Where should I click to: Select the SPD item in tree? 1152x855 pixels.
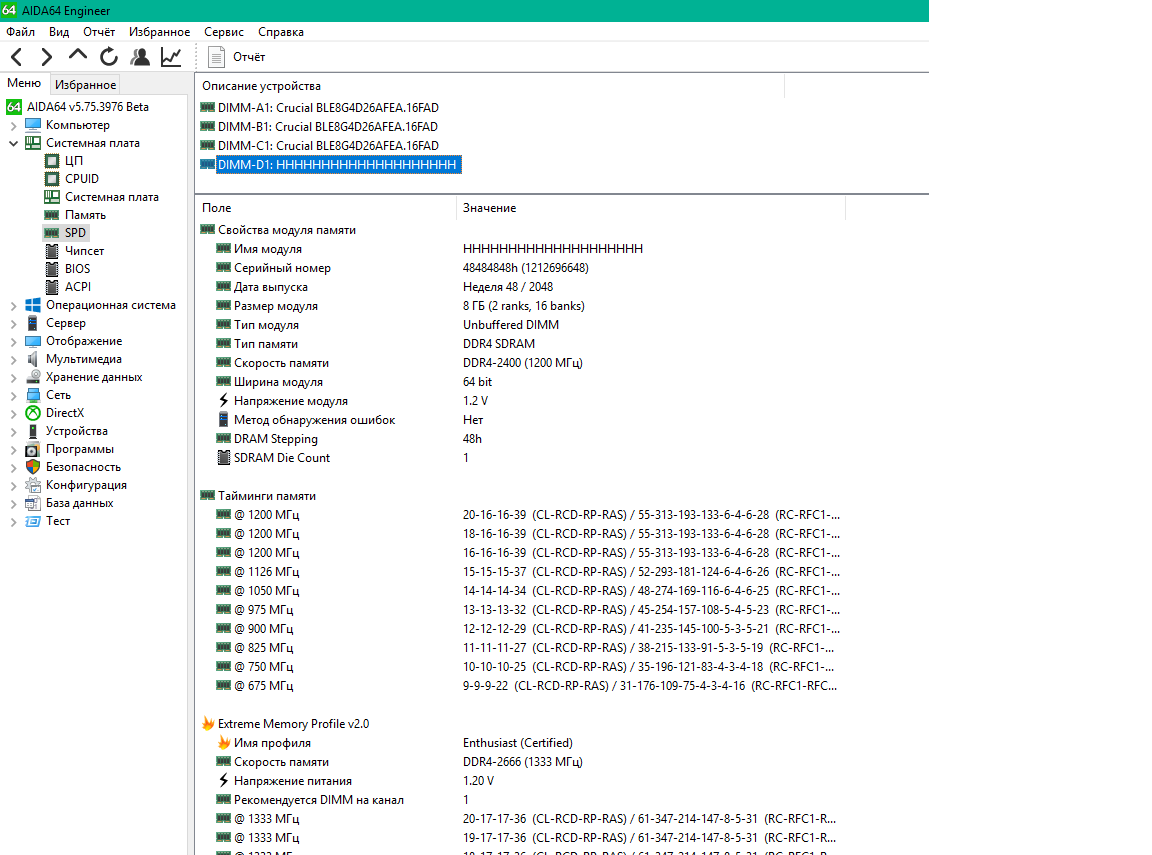[75, 233]
